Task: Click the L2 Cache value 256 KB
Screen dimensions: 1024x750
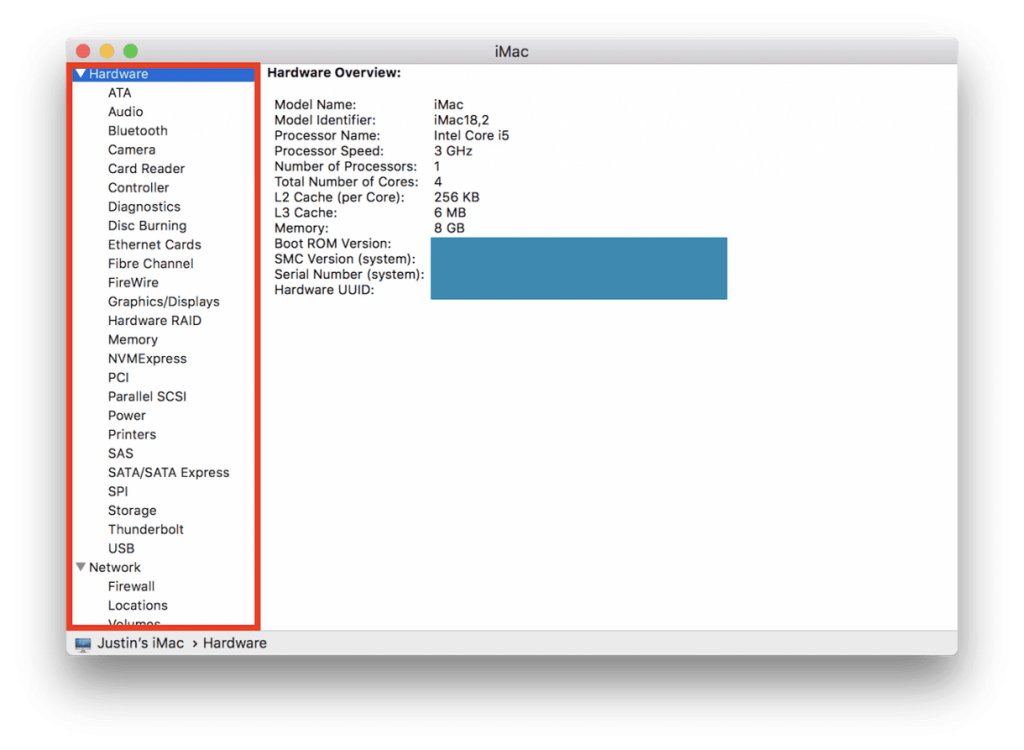Action: coord(456,197)
